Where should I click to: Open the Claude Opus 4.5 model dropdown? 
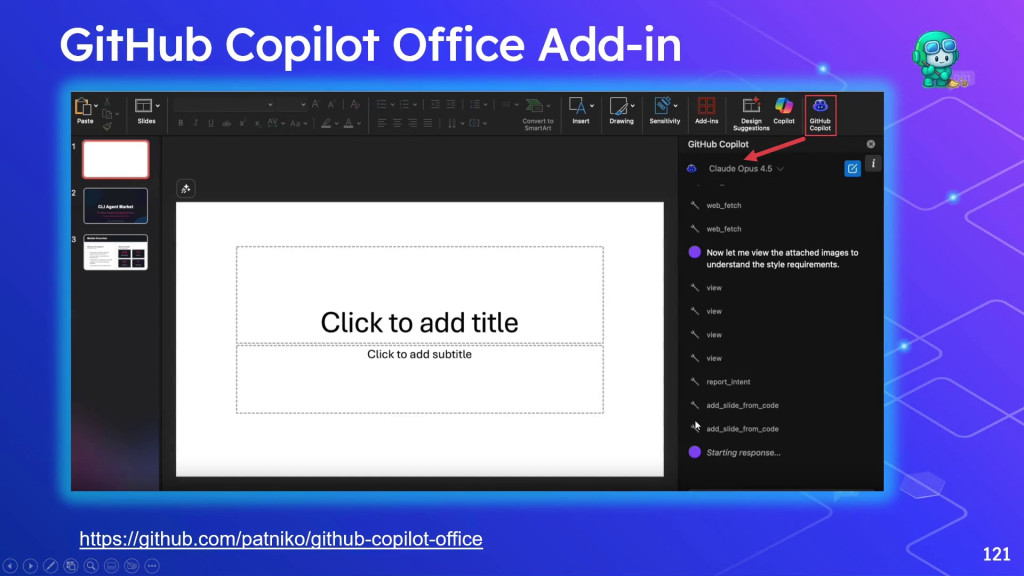point(746,168)
